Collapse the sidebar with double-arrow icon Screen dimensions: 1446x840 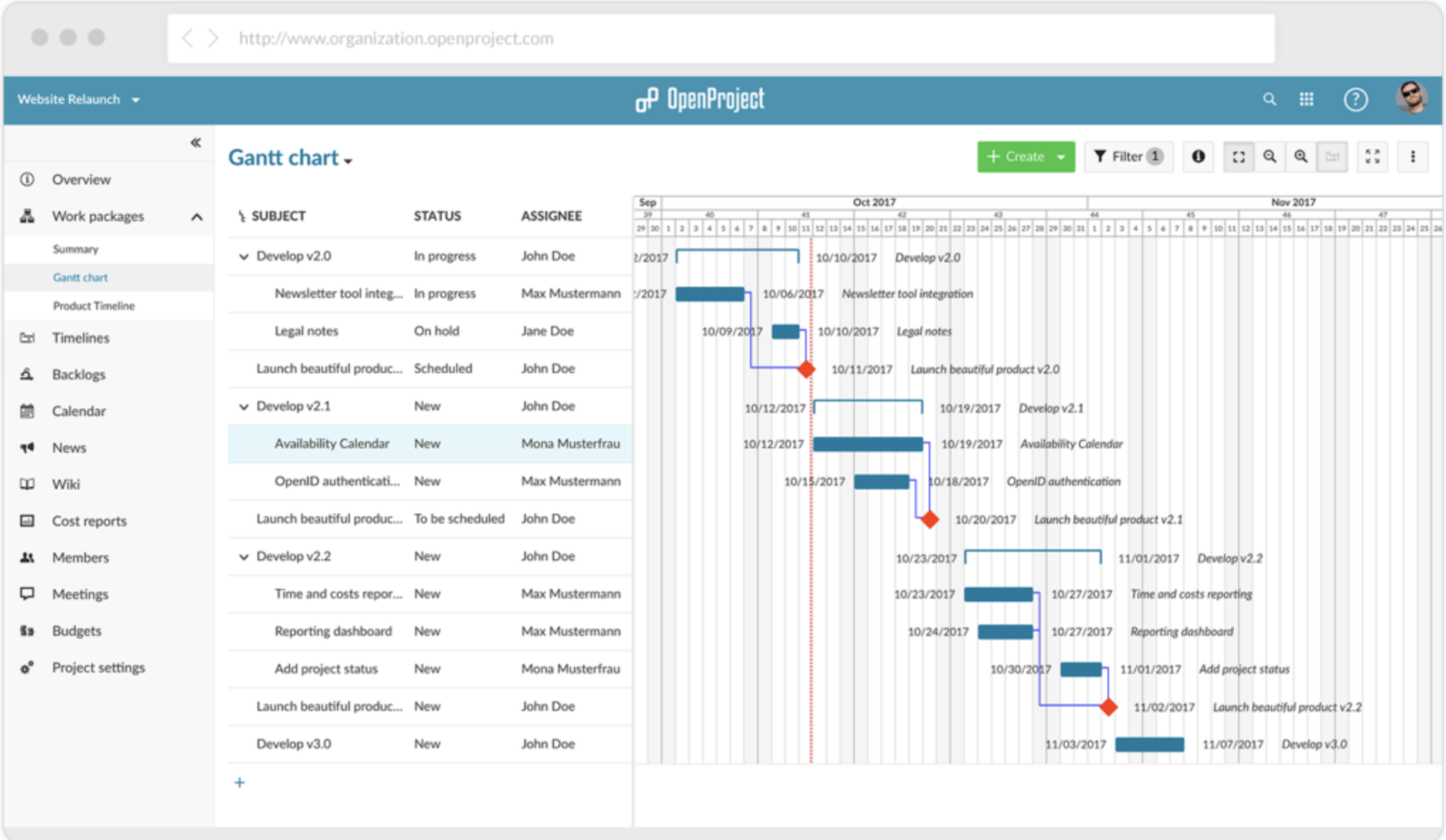tap(195, 143)
